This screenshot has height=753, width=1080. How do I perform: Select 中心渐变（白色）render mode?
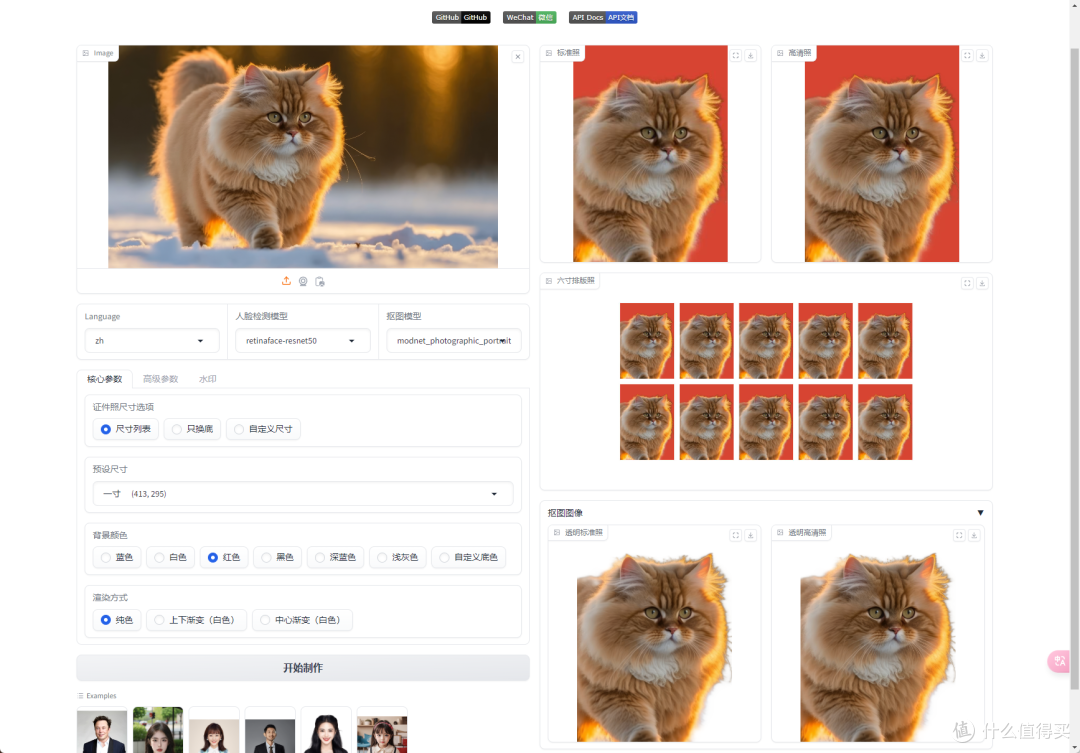pos(302,620)
